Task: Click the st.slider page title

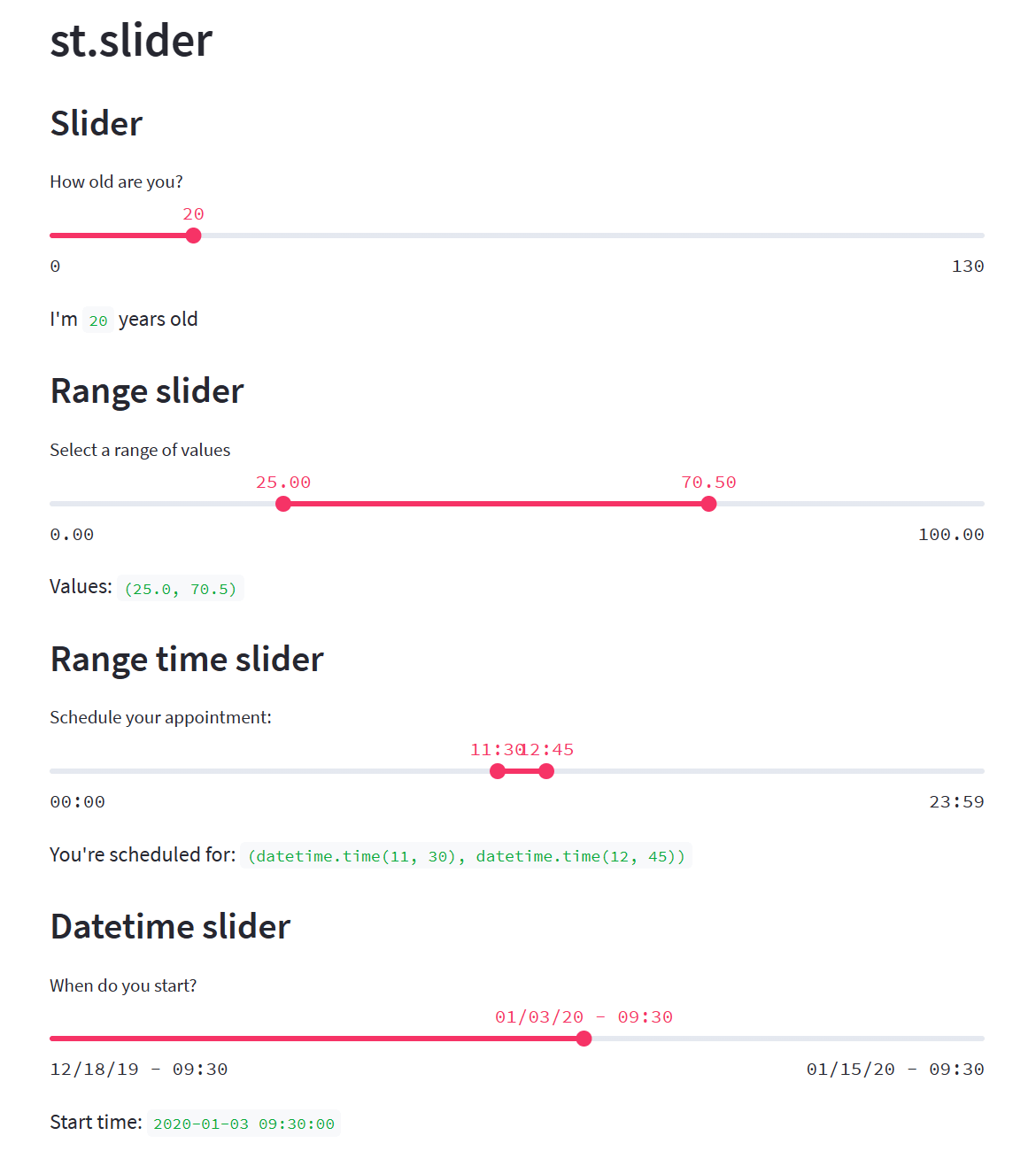Action: tap(131, 41)
